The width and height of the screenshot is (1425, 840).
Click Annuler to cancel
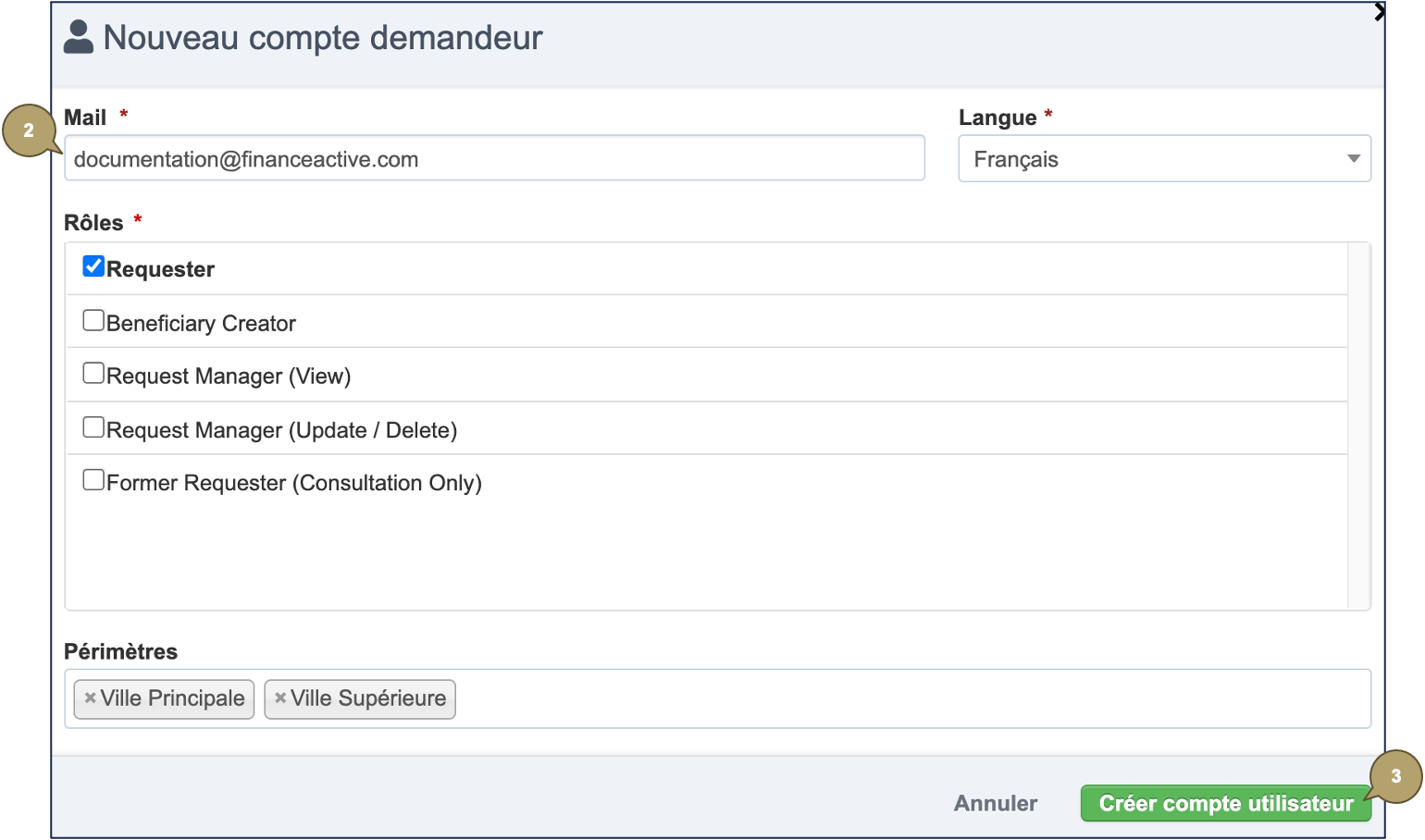click(x=996, y=803)
